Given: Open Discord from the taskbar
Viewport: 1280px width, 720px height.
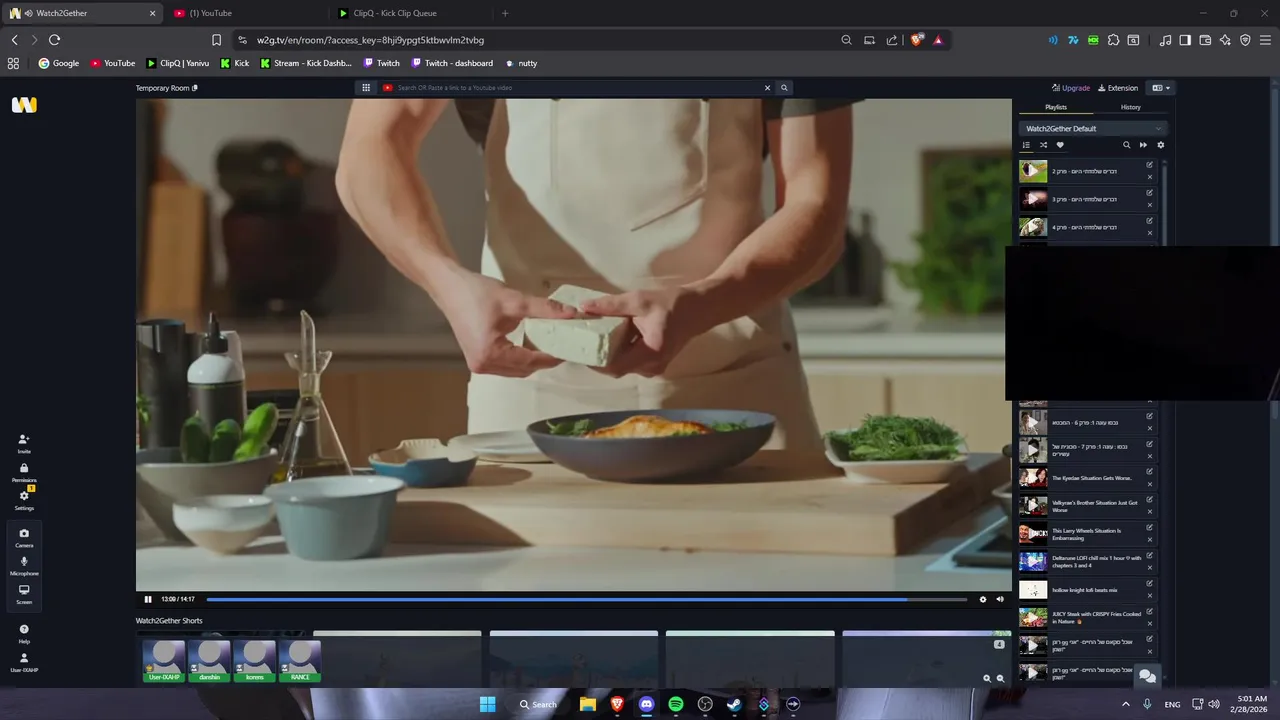Looking at the screenshot, I should [x=646, y=704].
